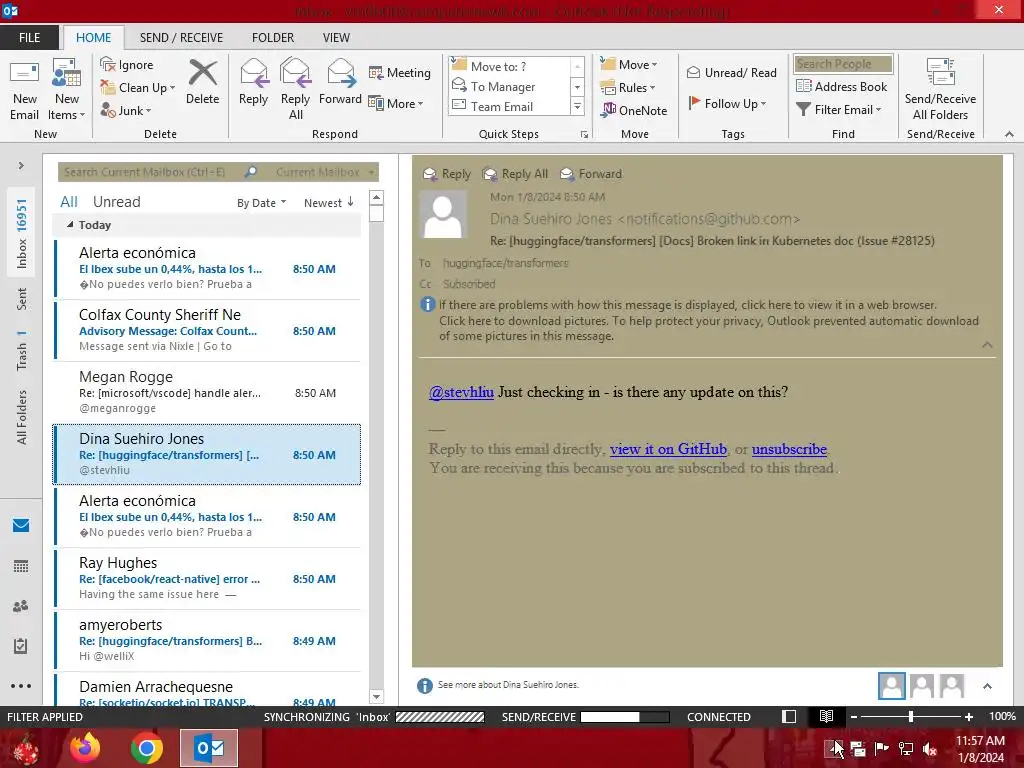The image size is (1024, 768).
Task: Open the By Date arrange dropdown
Action: (261, 203)
